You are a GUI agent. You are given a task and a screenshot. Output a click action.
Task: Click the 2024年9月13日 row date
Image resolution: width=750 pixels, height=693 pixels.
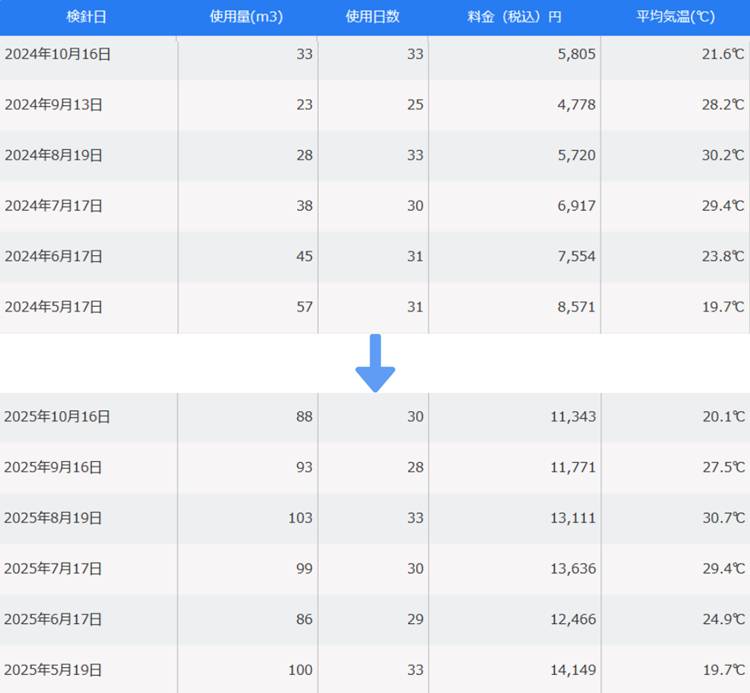coord(54,105)
